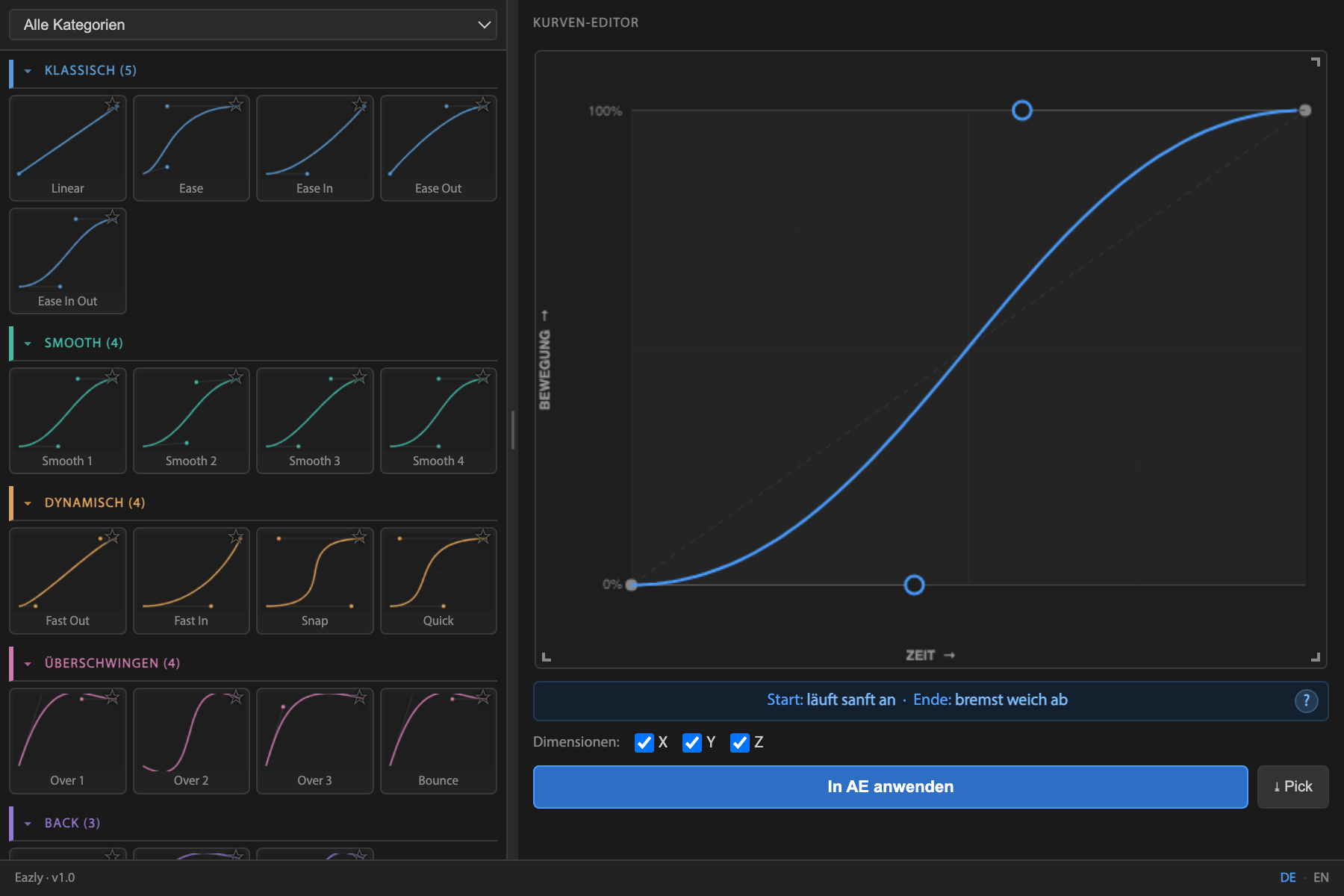This screenshot has width=1344, height=896.
Task: Click the KURVEN-EDITOR heading
Action: (585, 22)
